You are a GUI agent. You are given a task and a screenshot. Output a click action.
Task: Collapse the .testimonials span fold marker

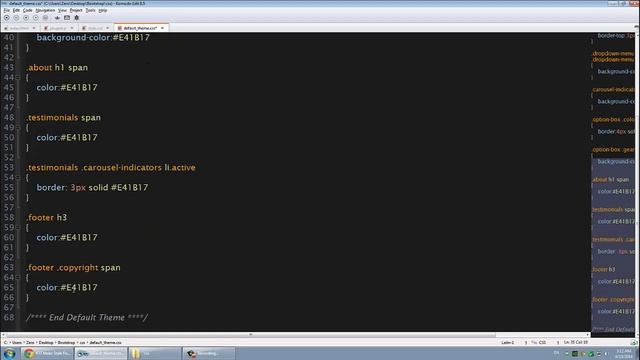click(x=18, y=127)
